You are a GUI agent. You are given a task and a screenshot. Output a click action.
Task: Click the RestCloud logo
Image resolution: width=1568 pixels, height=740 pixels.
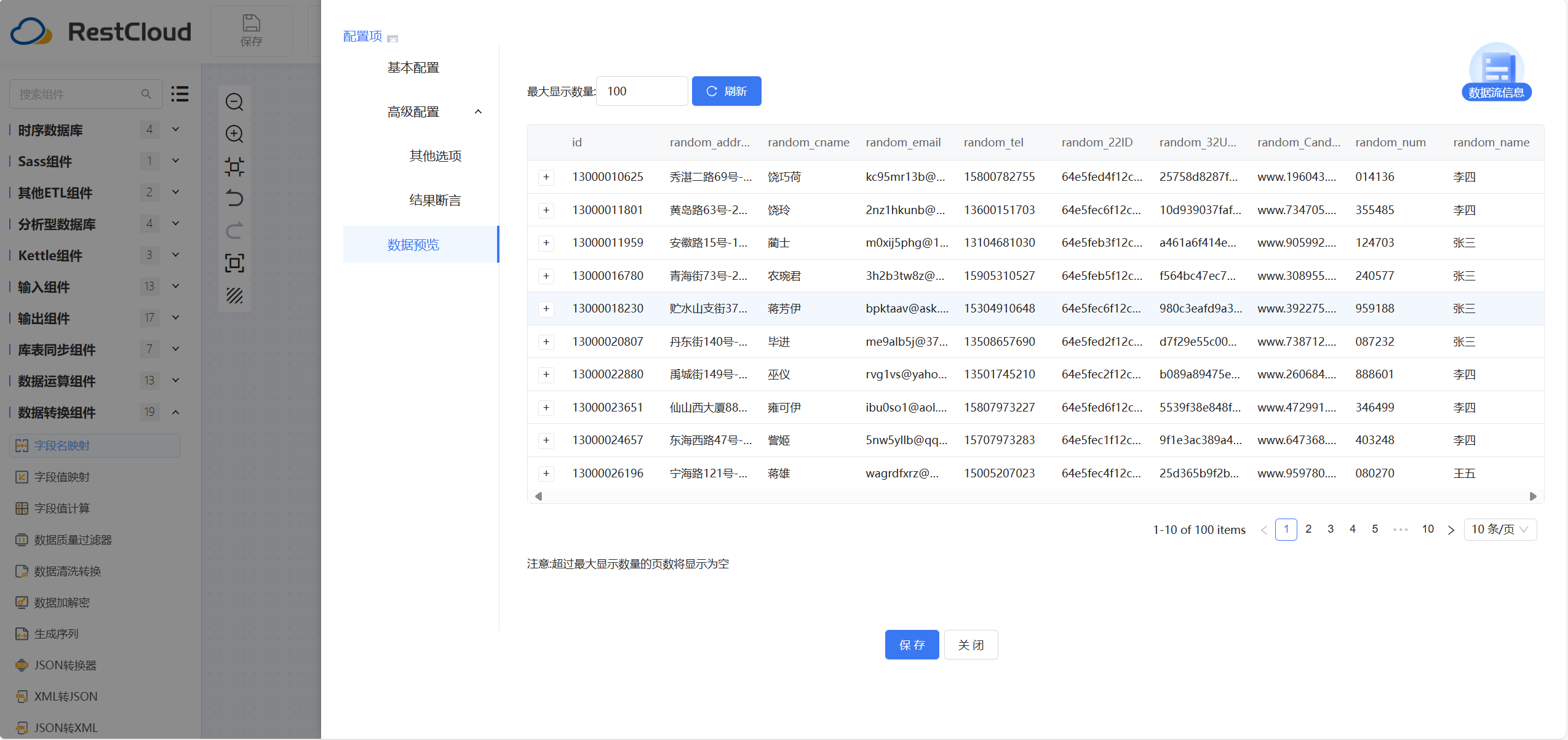click(x=101, y=31)
